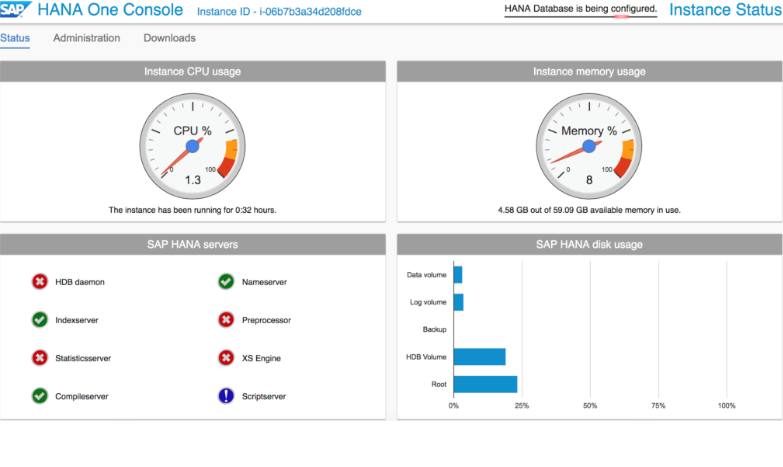Click the HDB daemon label
The height and width of the screenshot is (467, 783).
click(x=80, y=282)
